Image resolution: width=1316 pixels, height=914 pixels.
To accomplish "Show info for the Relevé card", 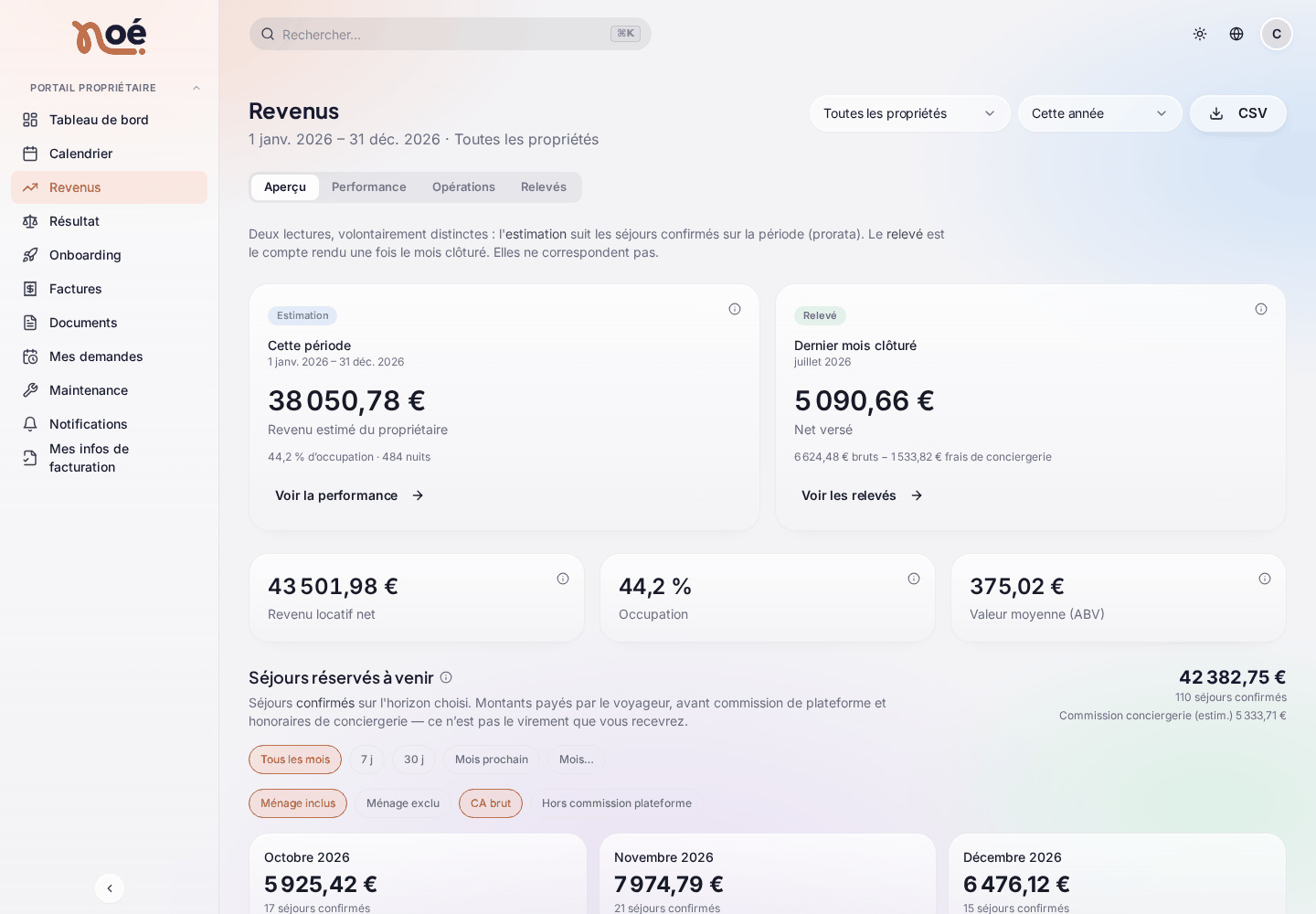I will [x=1261, y=309].
